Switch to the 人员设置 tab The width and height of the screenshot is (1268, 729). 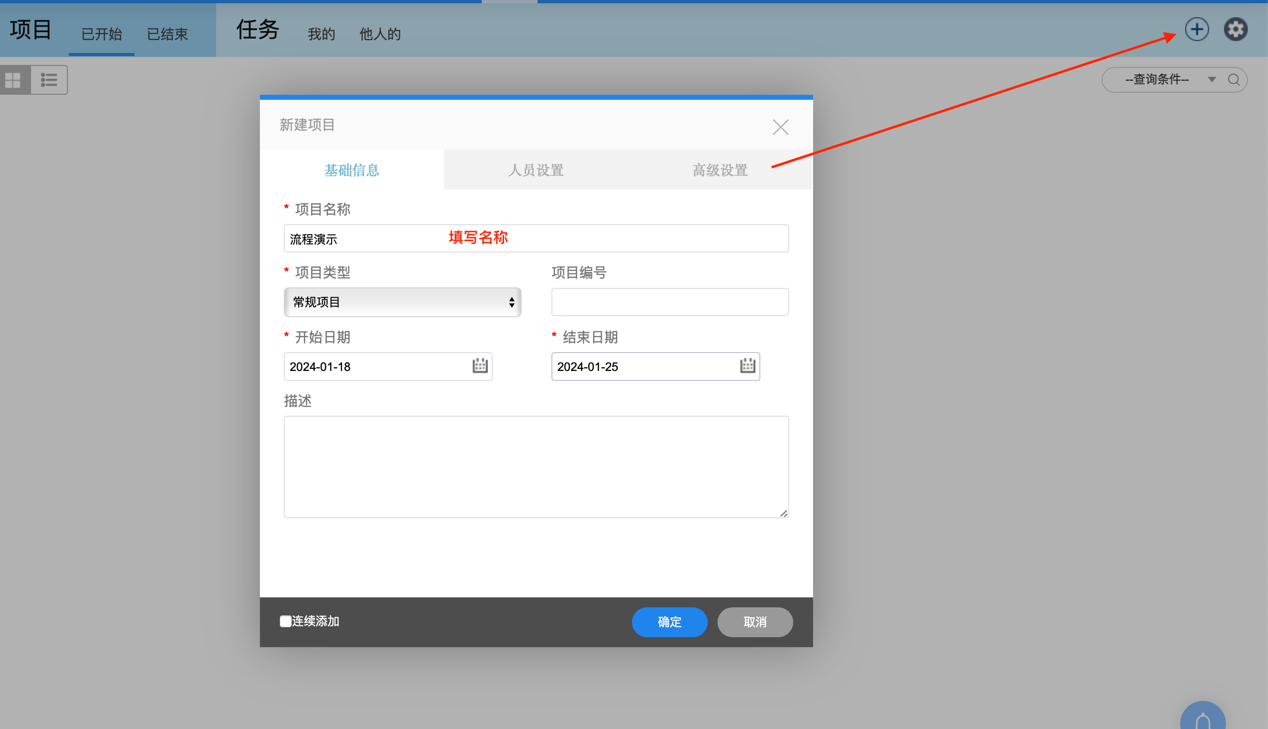pos(536,170)
